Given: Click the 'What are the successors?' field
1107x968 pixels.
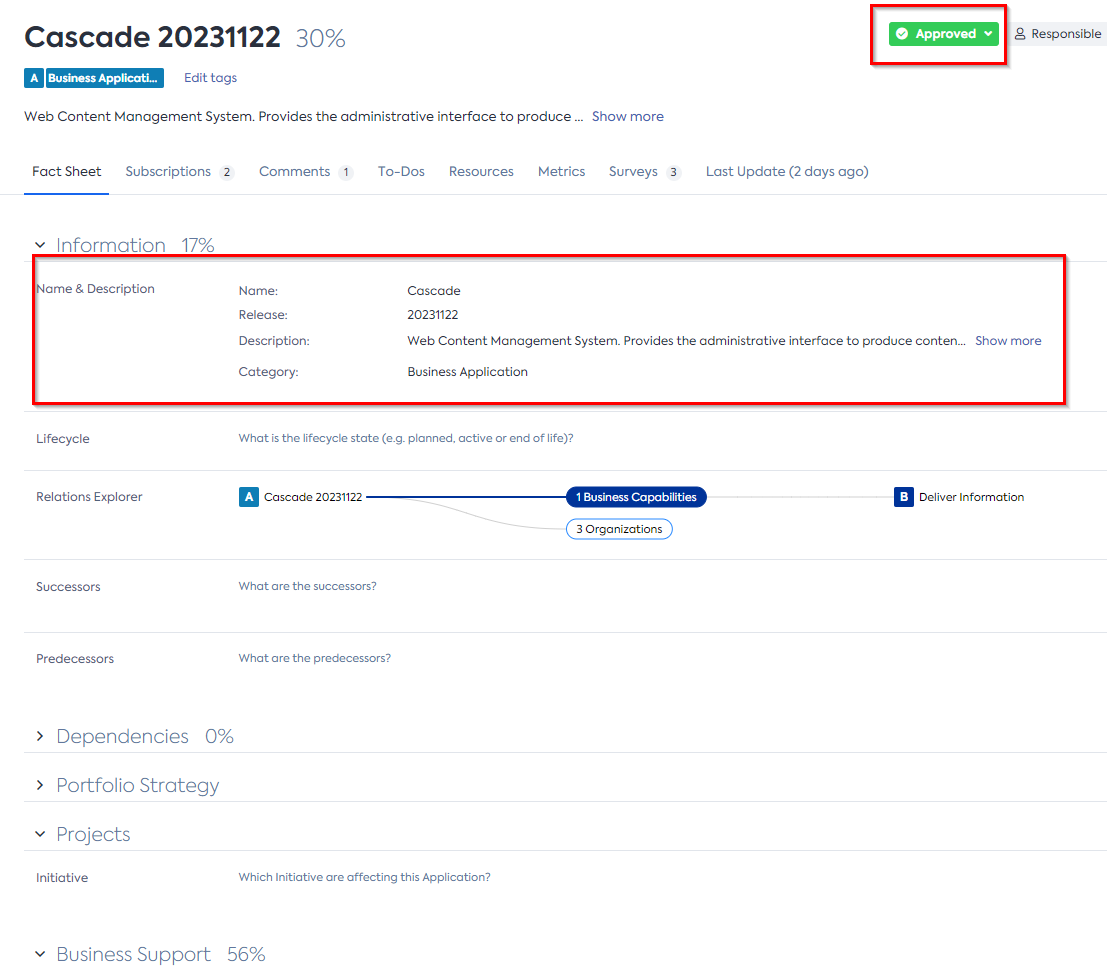Looking at the screenshot, I should [307, 586].
